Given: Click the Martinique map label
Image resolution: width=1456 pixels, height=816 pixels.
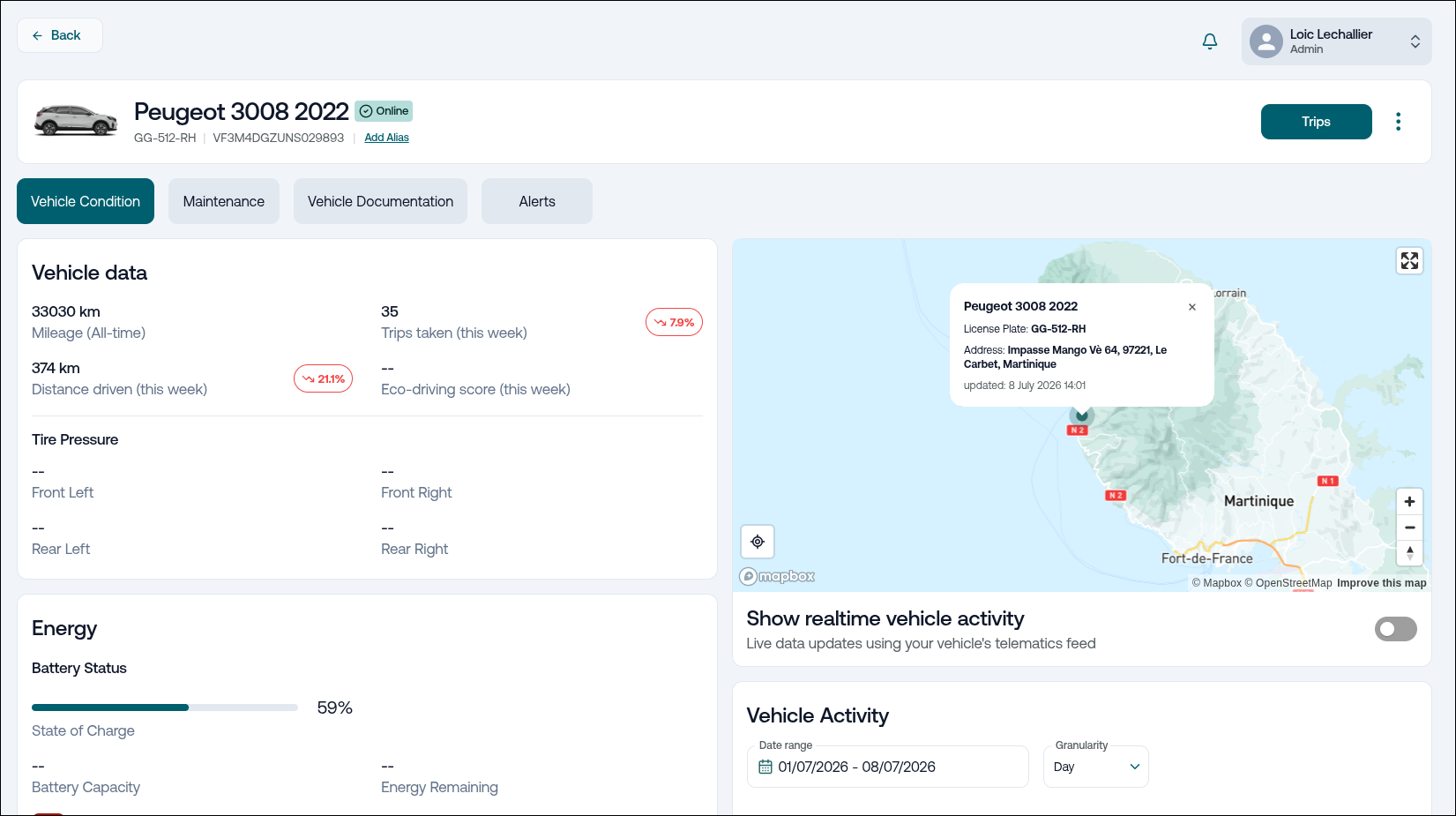Looking at the screenshot, I should pos(1258,501).
